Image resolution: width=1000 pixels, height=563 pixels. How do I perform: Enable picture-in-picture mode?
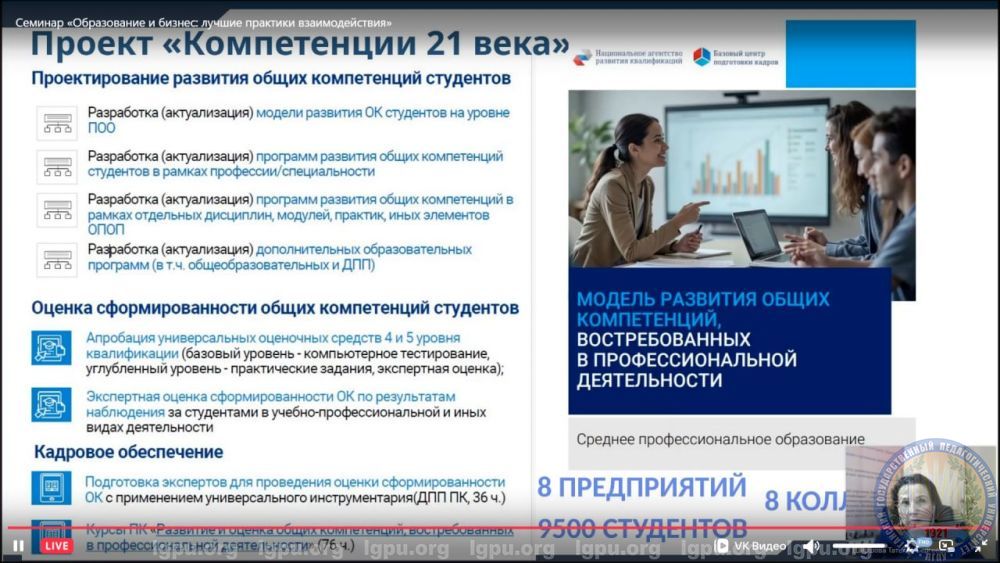coord(946,546)
